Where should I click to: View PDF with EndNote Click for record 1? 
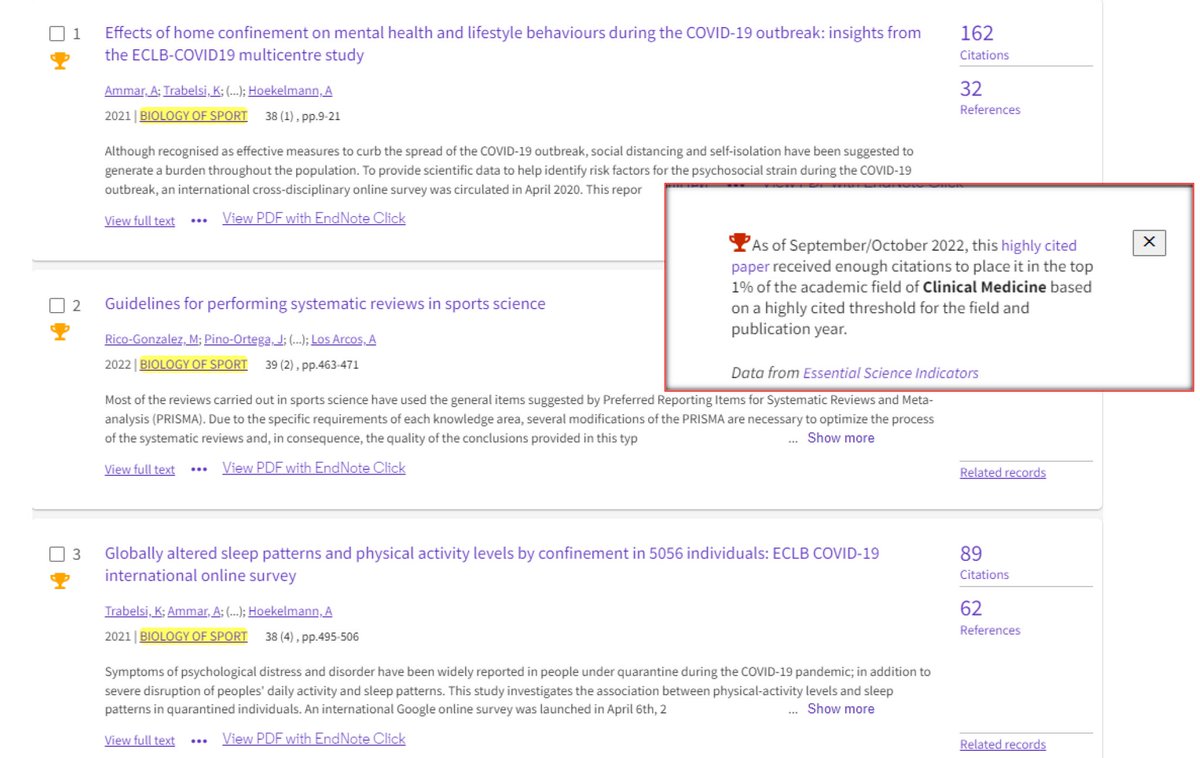(314, 218)
